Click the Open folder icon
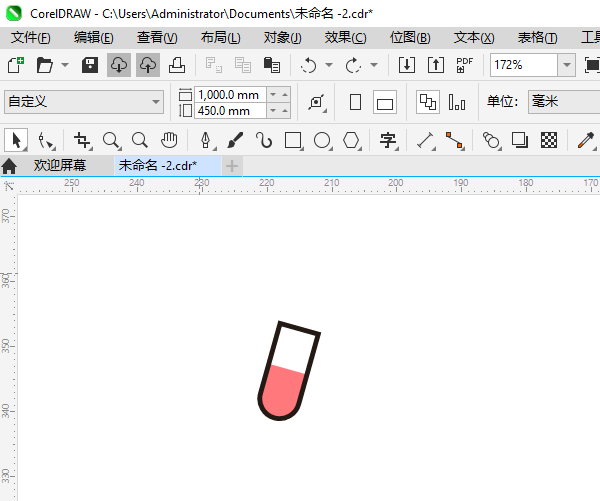Viewport: 600px width, 501px height. 44,65
